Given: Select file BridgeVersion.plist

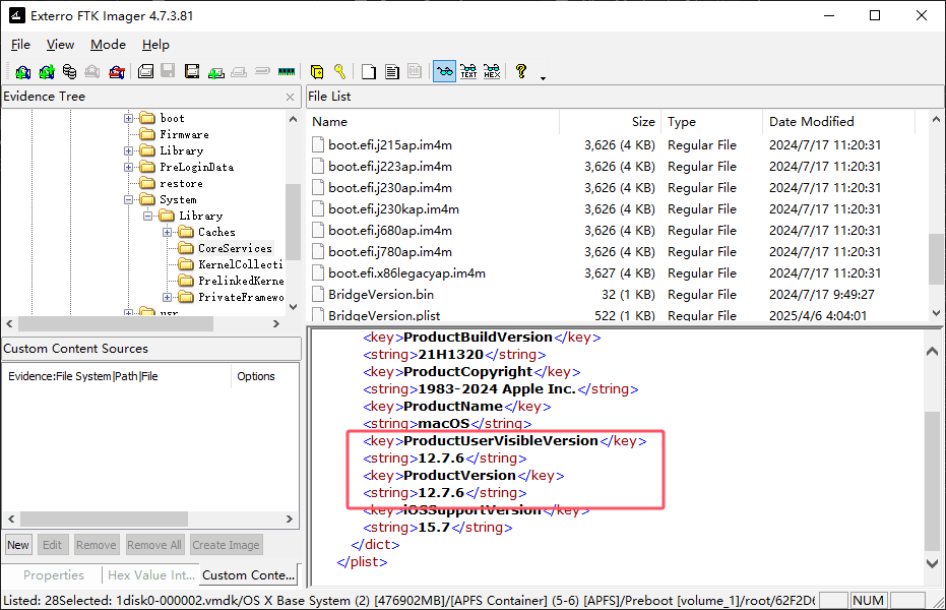Looking at the screenshot, I should tap(384, 316).
